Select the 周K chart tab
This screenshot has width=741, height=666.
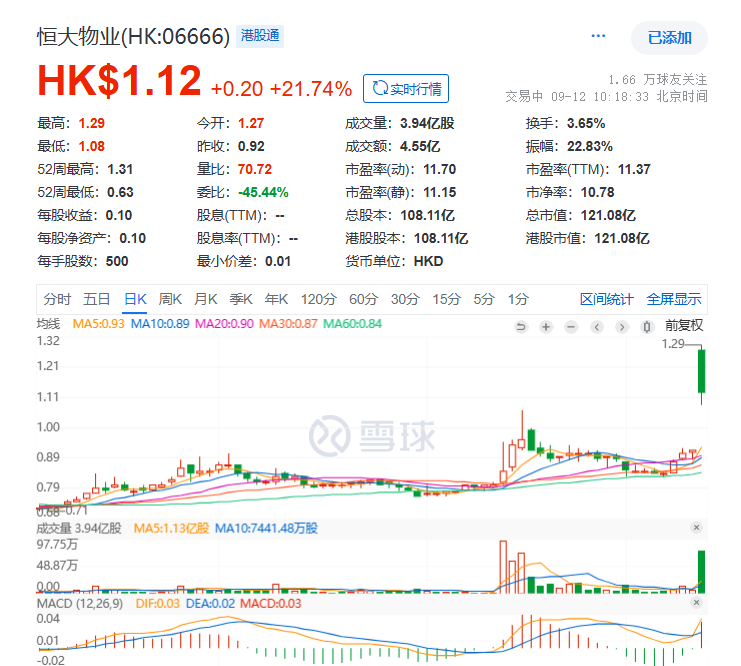170,299
